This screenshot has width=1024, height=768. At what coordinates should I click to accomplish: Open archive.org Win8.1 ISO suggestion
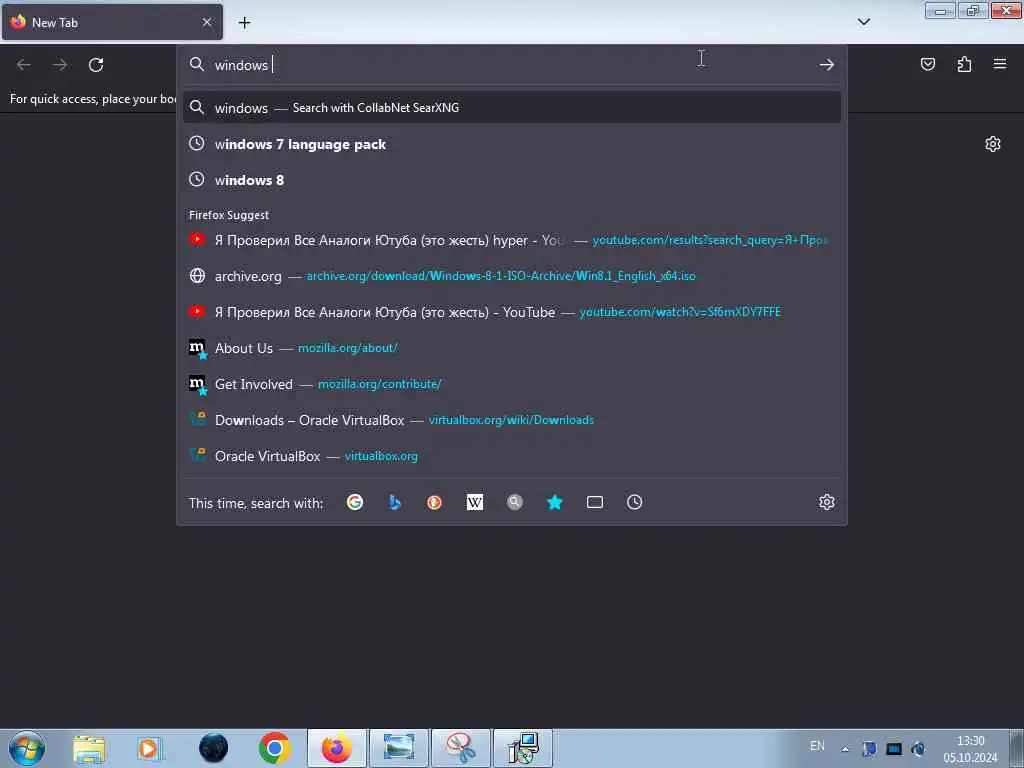tap(512, 276)
